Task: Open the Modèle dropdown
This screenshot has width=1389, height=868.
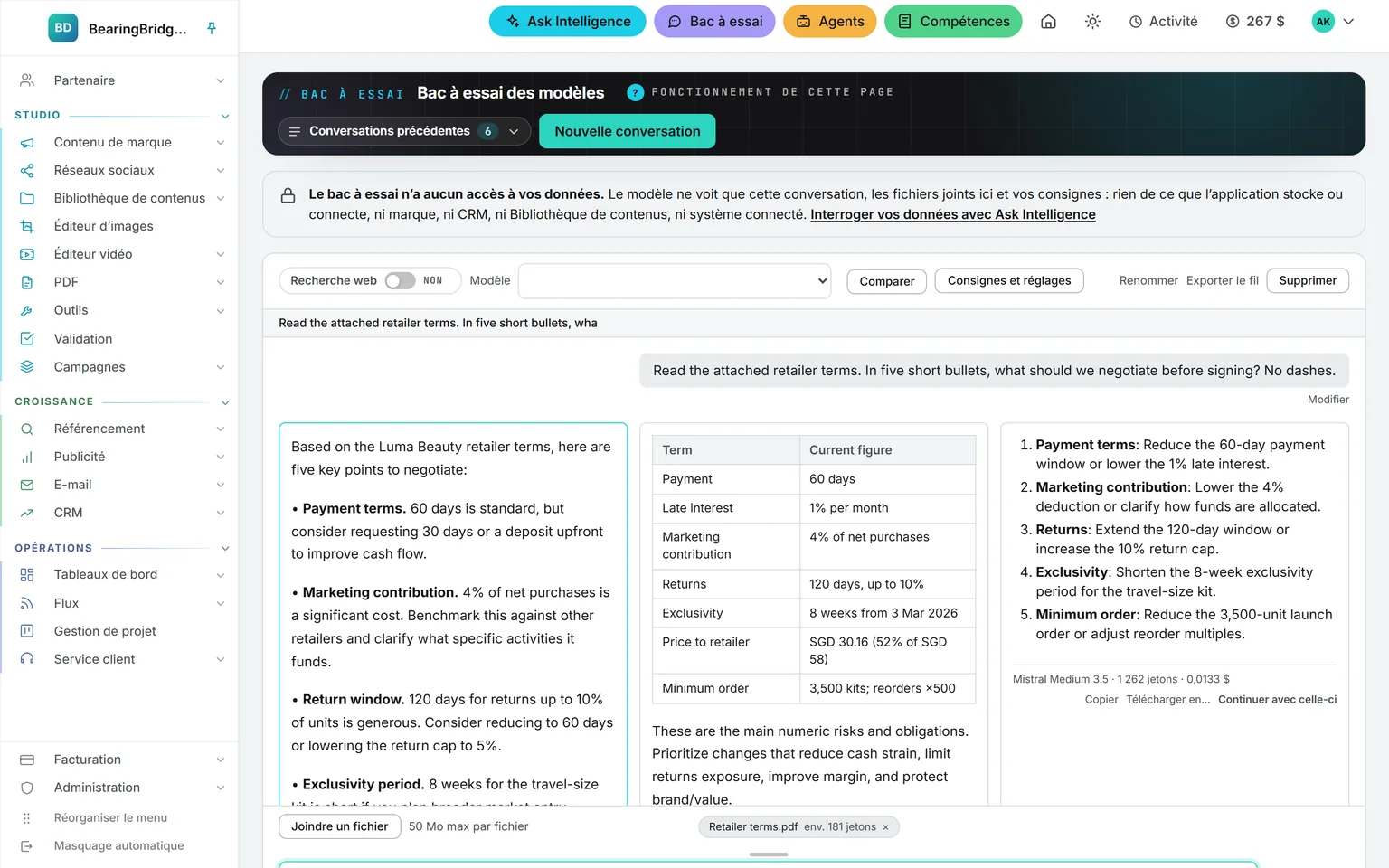Action: pos(675,281)
